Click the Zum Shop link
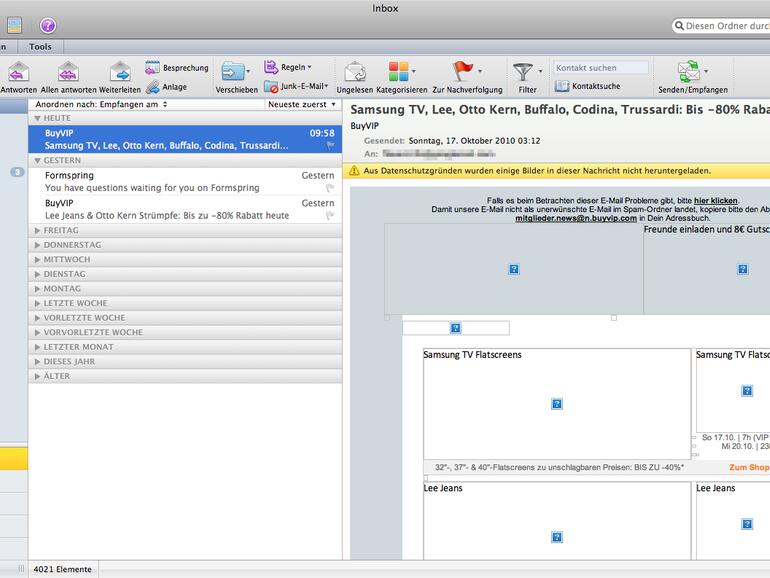770x578 pixels. (748, 468)
